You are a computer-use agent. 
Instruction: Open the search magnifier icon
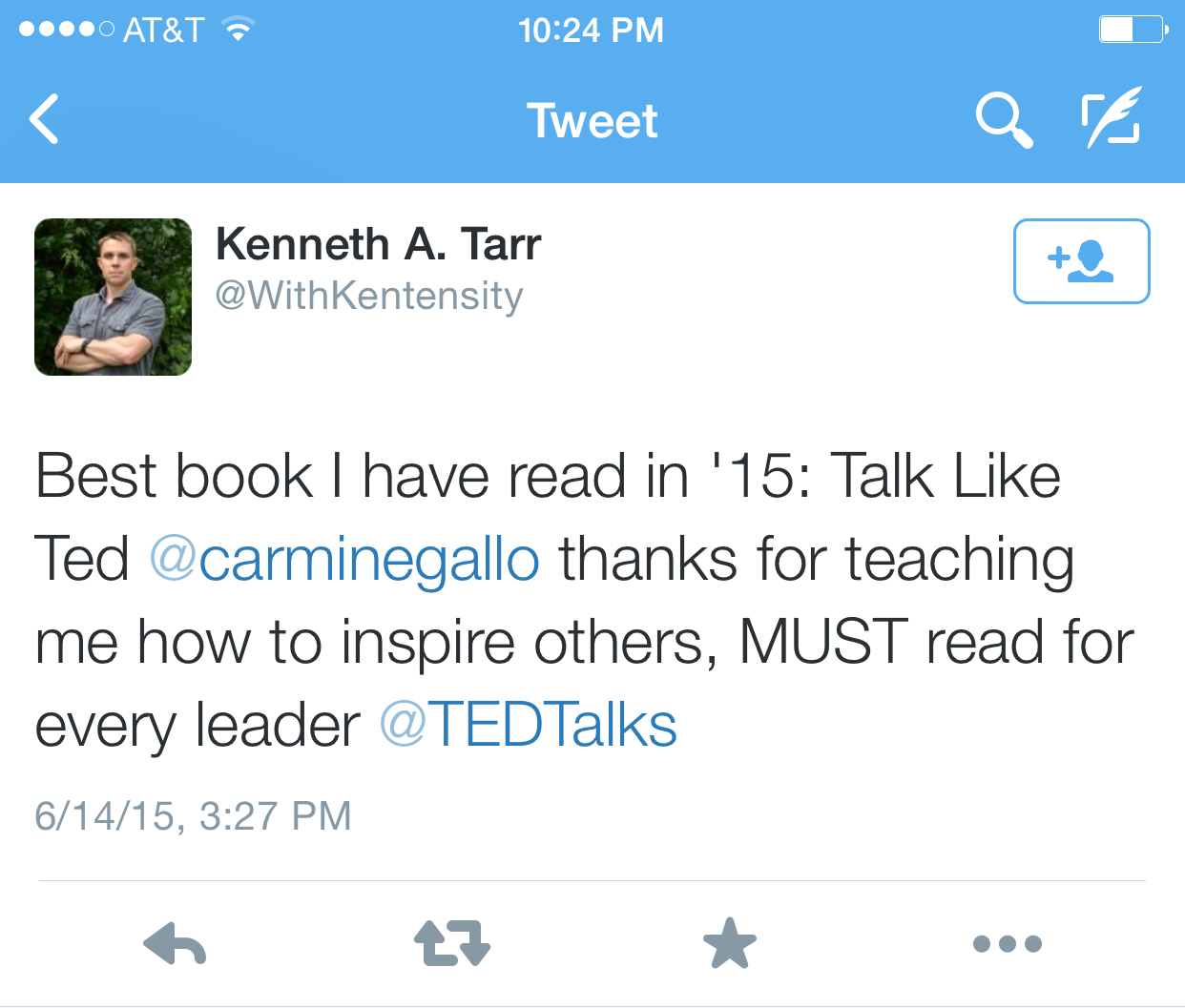(x=1005, y=120)
